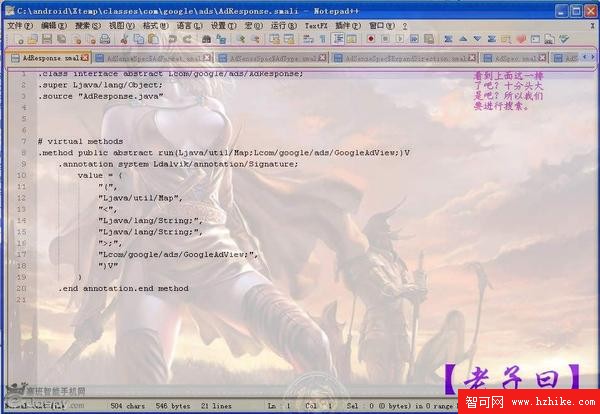Toggle synchronize horizontal scrolling icon
The width and height of the screenshot is (600, 414).
click(289, 39)
